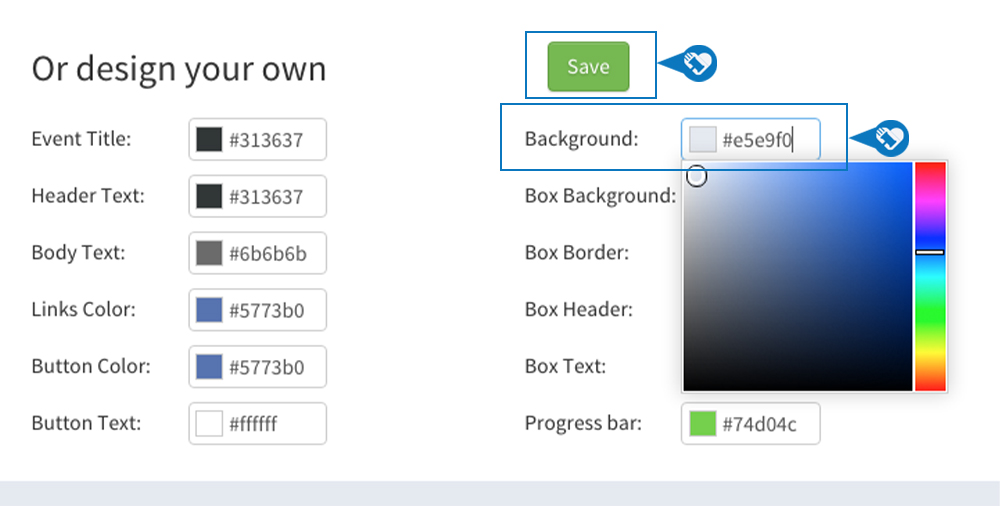Click the Box Border label
The width and height of the screenshot is (1000, 506).
577,252
